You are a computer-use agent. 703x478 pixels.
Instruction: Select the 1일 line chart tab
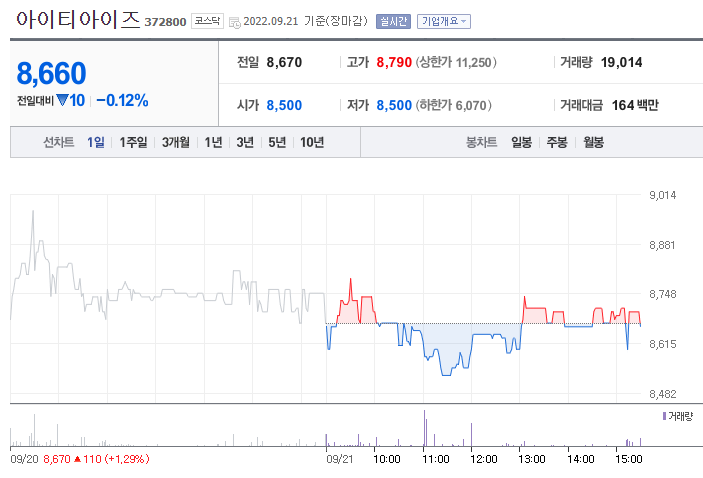(x=95, y=142)
